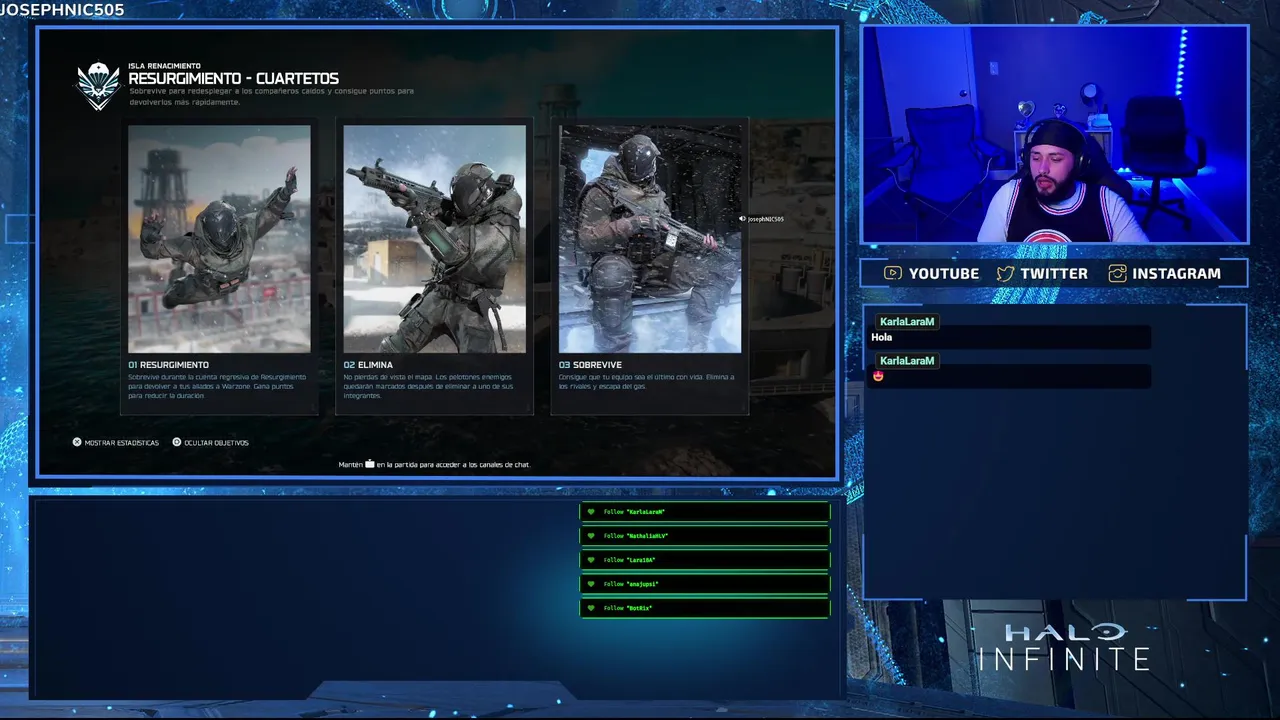The image size is (1280, 720).
Task: Click heart icon in Follow Lara10A row
Action: [591, 560]
